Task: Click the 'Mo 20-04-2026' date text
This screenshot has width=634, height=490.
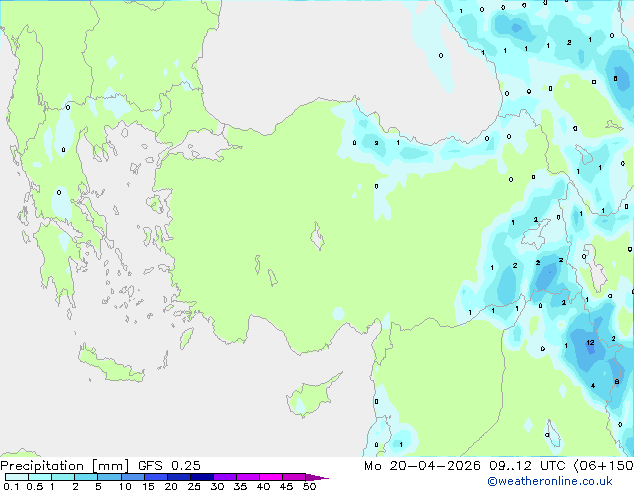Action: click(x=422, y=466)
